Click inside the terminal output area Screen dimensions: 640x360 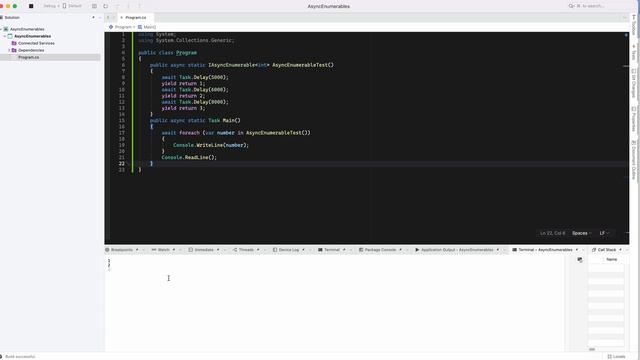[x=335, y=304]
